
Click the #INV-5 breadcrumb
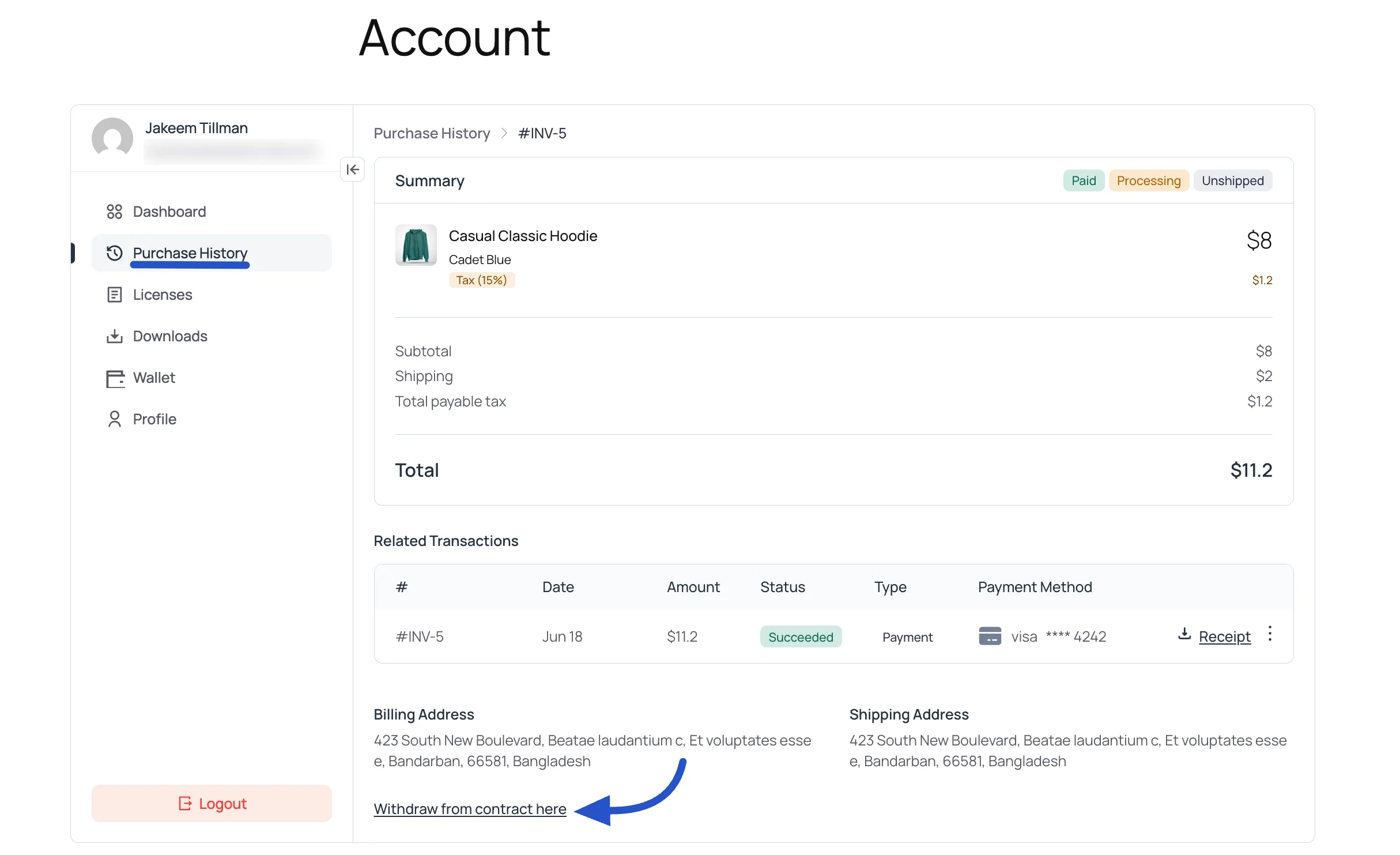click(x=542, y=133)
